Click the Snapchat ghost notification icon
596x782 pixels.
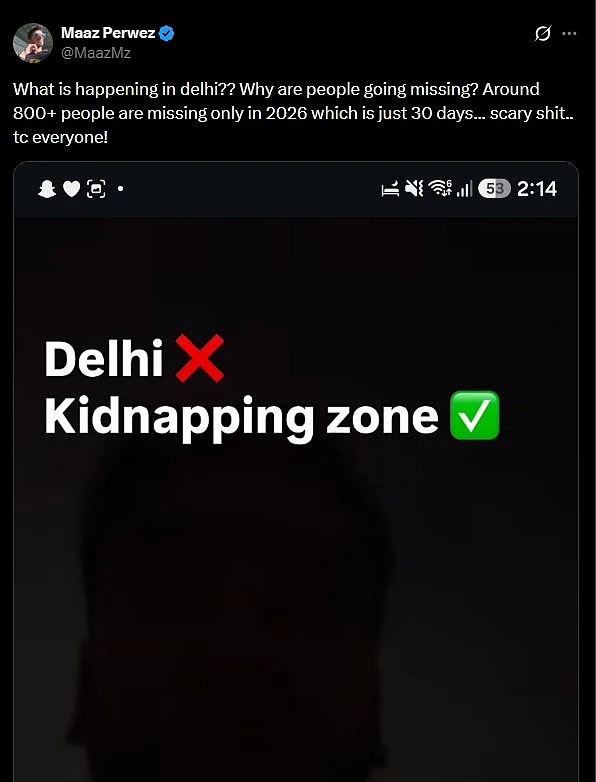pyautogui.click(x=47, y=189)
